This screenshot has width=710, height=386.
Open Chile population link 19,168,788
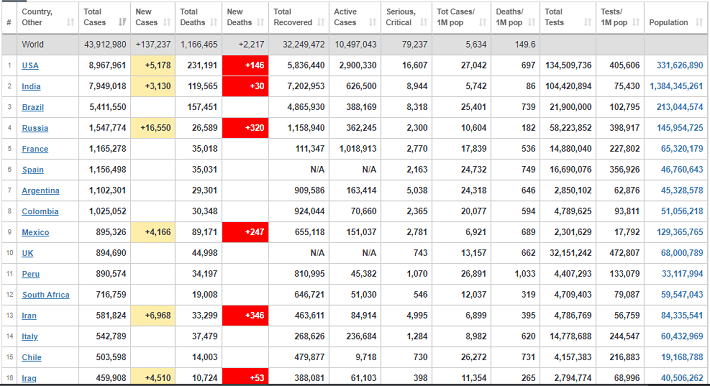coord(682,357)
